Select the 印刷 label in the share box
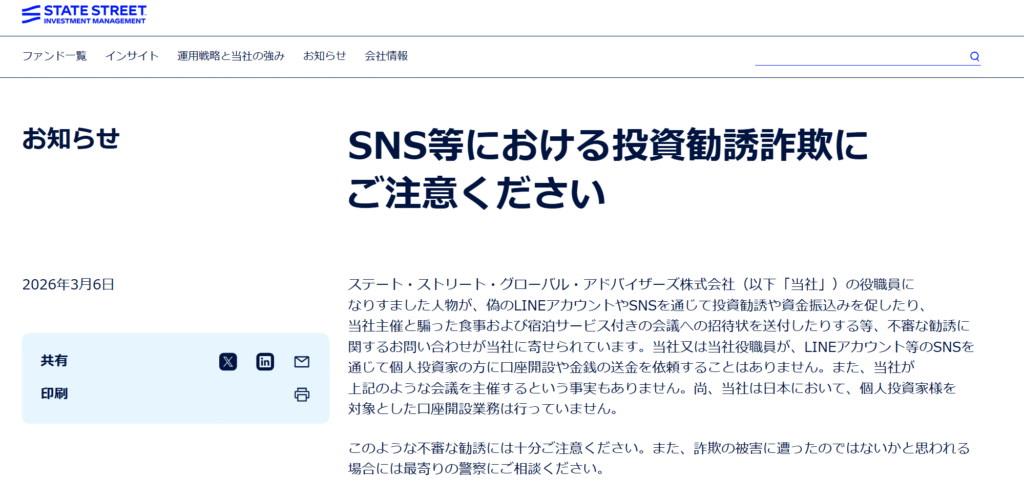Screen dimensions: 1024x499 pyautogui.click(x=54, y=394)
